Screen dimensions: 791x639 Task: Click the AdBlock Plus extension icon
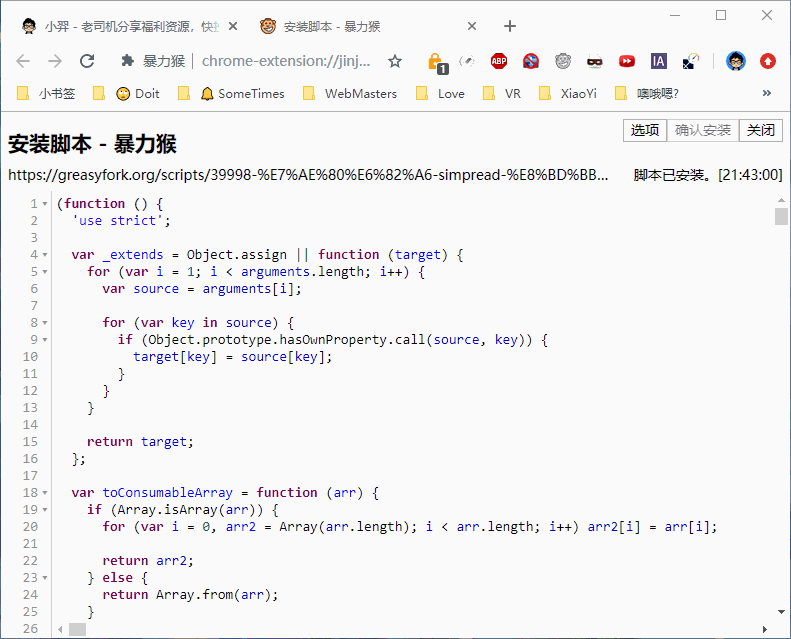[x=498, y=61]
